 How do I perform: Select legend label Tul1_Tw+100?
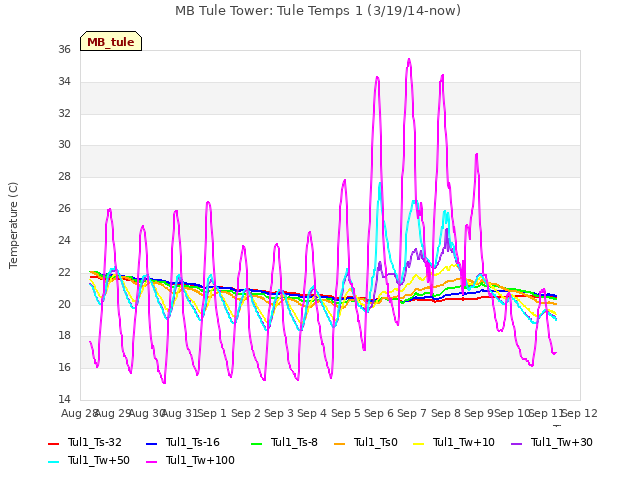(200, 460)
